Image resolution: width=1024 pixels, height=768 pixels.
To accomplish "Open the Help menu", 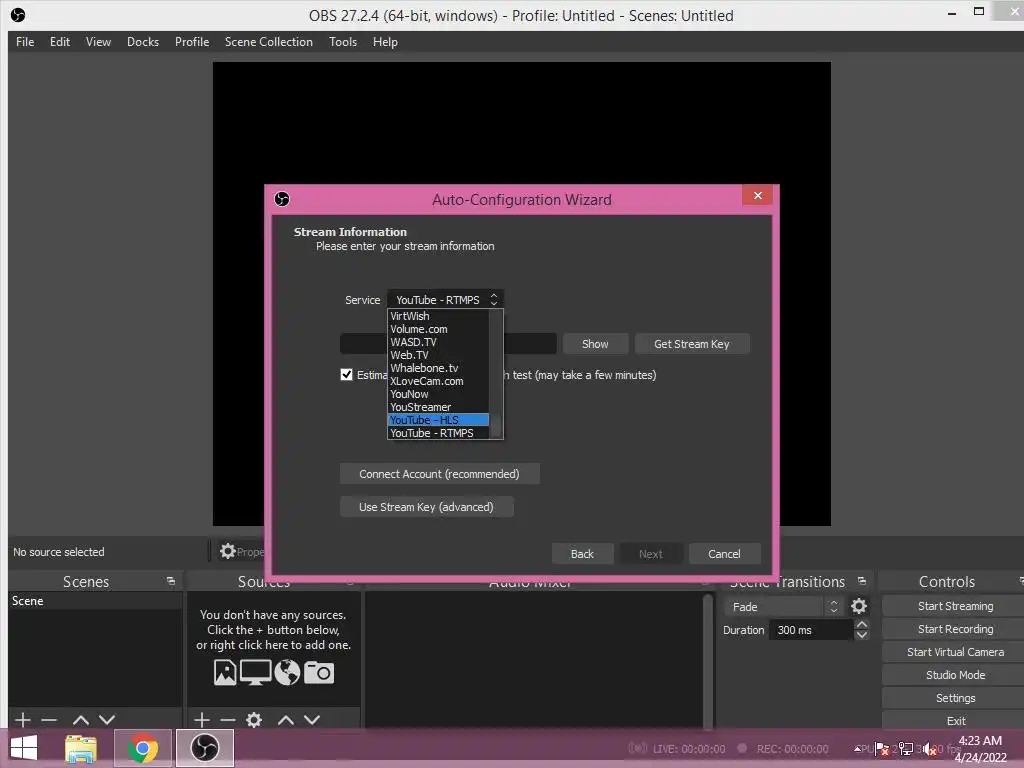I will click(385, 42).
